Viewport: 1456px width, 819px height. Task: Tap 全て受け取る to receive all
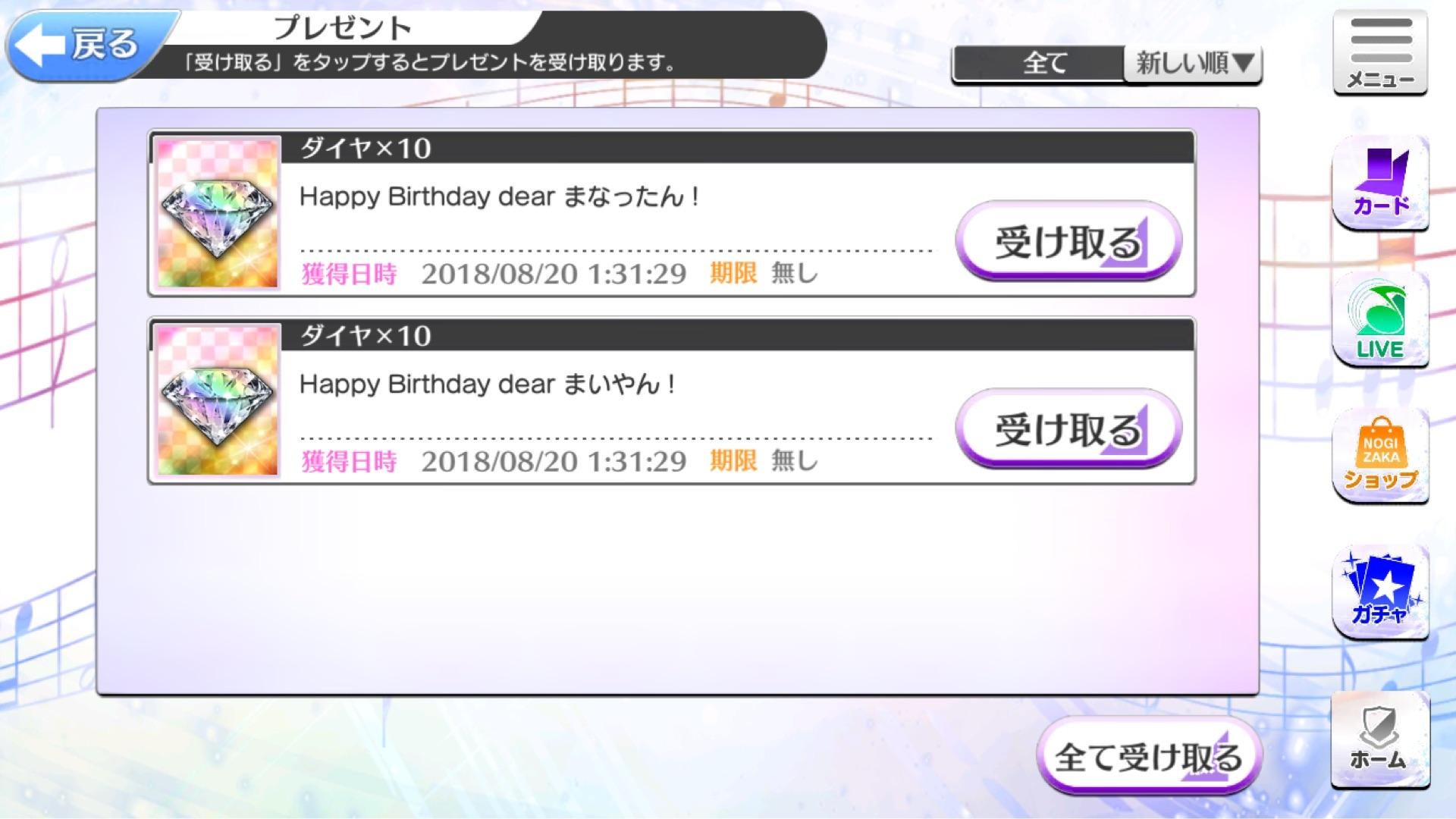pyautogui.click(x=1149, y=756)
